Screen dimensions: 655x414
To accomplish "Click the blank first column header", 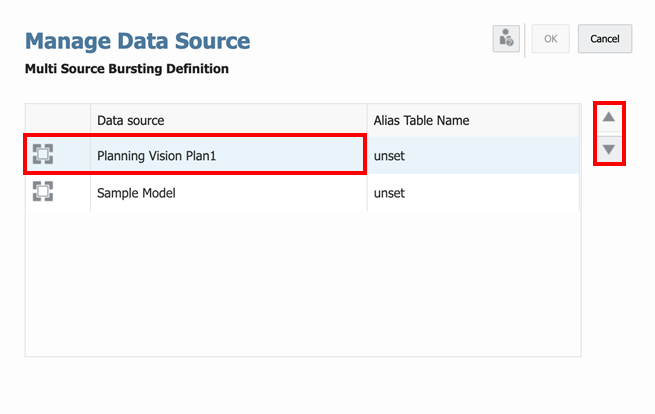I will [x=57, y=120].
